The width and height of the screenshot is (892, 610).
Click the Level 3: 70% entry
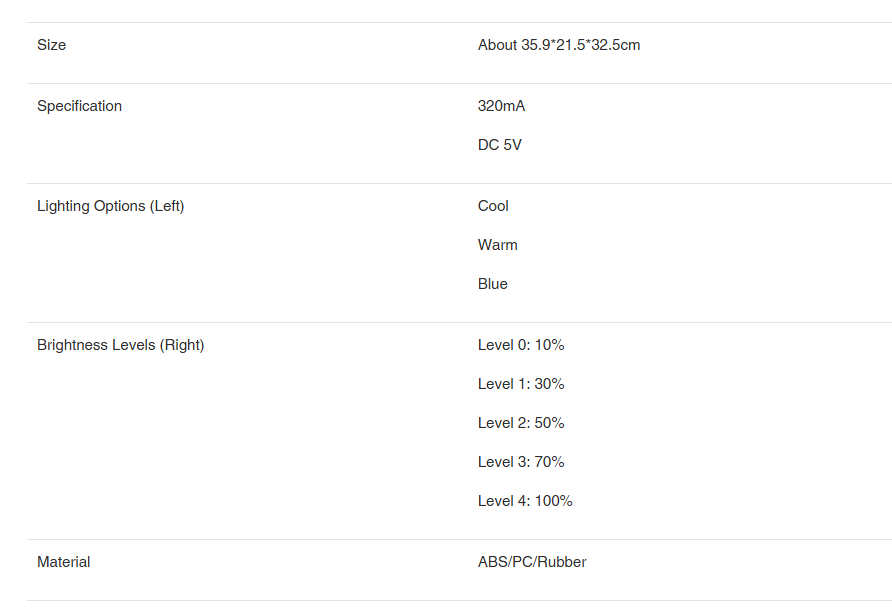pyautogui.click(x=521, y=462)
